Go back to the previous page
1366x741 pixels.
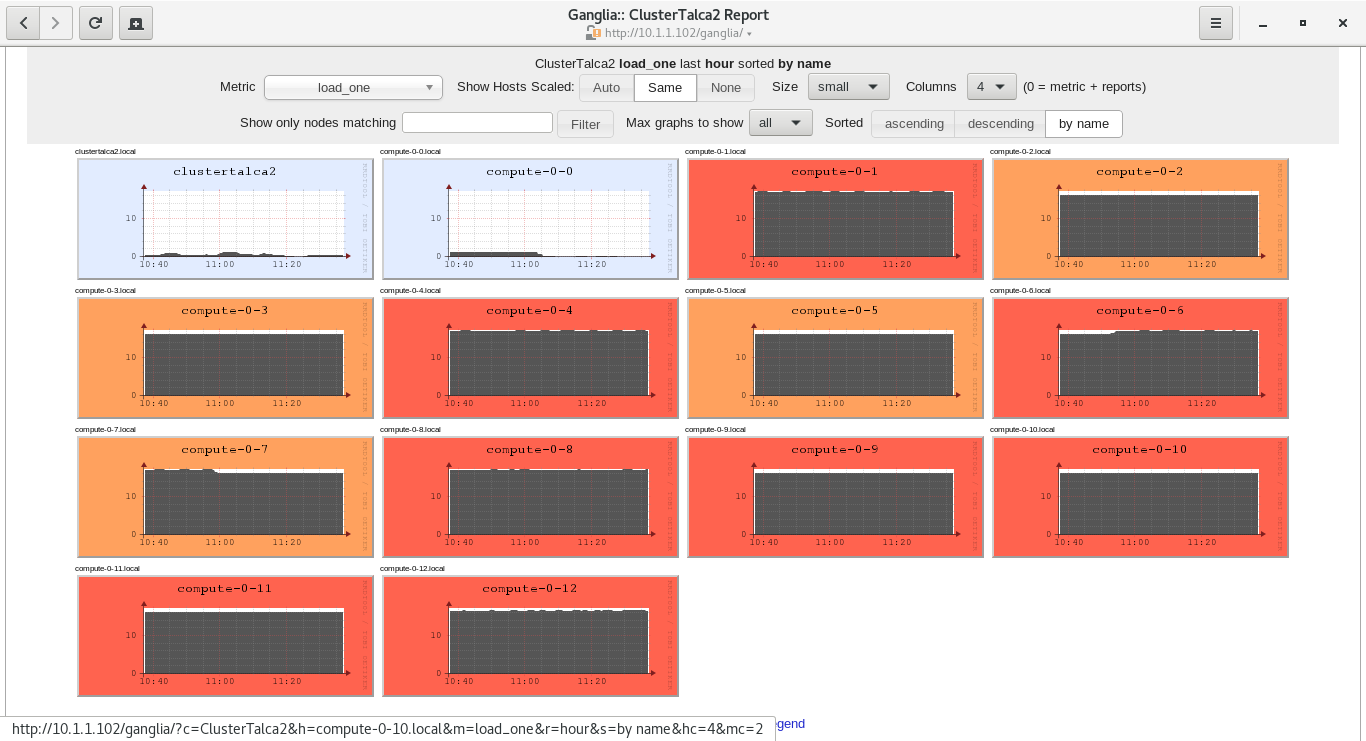coord(23,23)
